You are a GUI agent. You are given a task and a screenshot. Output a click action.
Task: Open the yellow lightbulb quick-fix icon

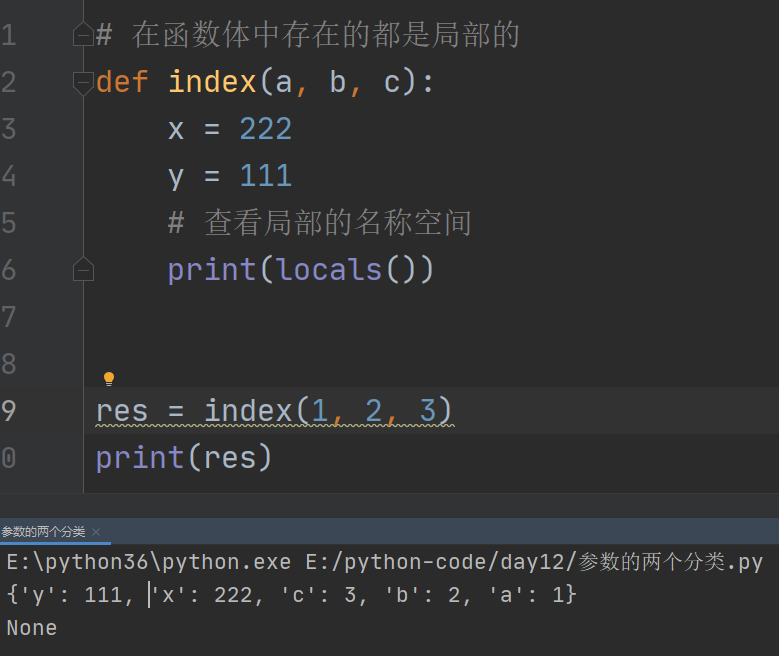pos(109,379)
